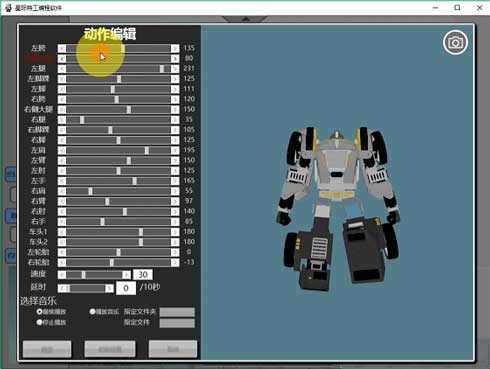Decrease the 车头1 value with its left arrow
Viewport: 490px width, 369px height.
62,232
